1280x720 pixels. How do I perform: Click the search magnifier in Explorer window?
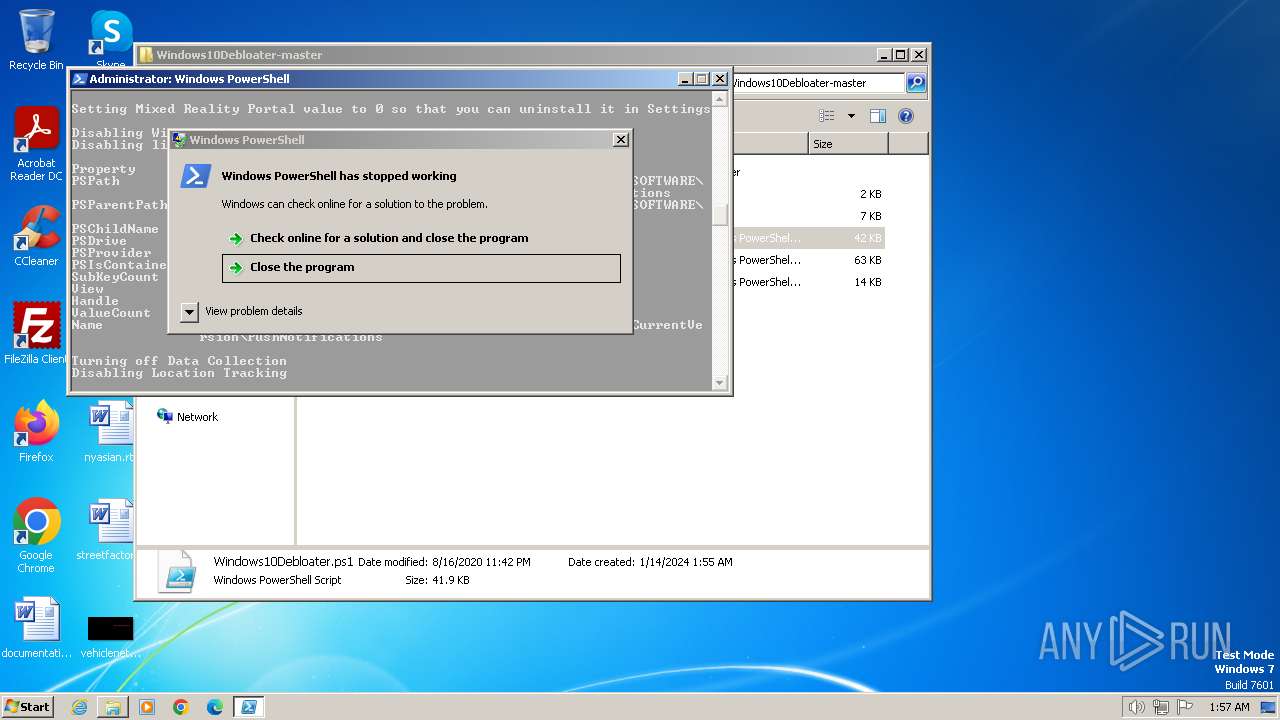click(915, 83)
